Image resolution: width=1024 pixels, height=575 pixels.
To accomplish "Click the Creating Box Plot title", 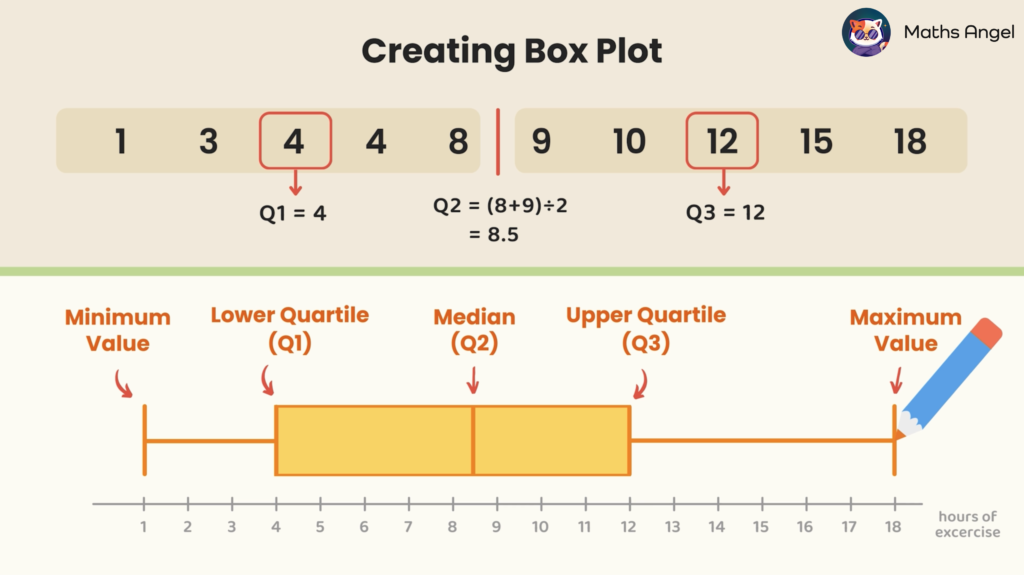I will pos(512,51).
